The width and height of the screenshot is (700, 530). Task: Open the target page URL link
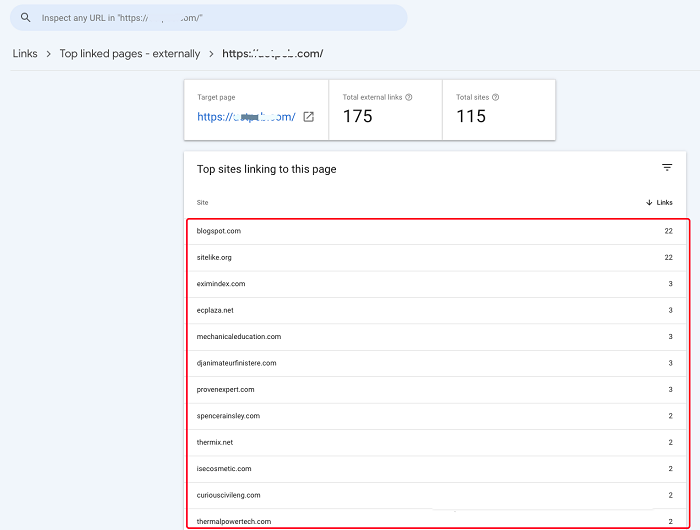246,117
